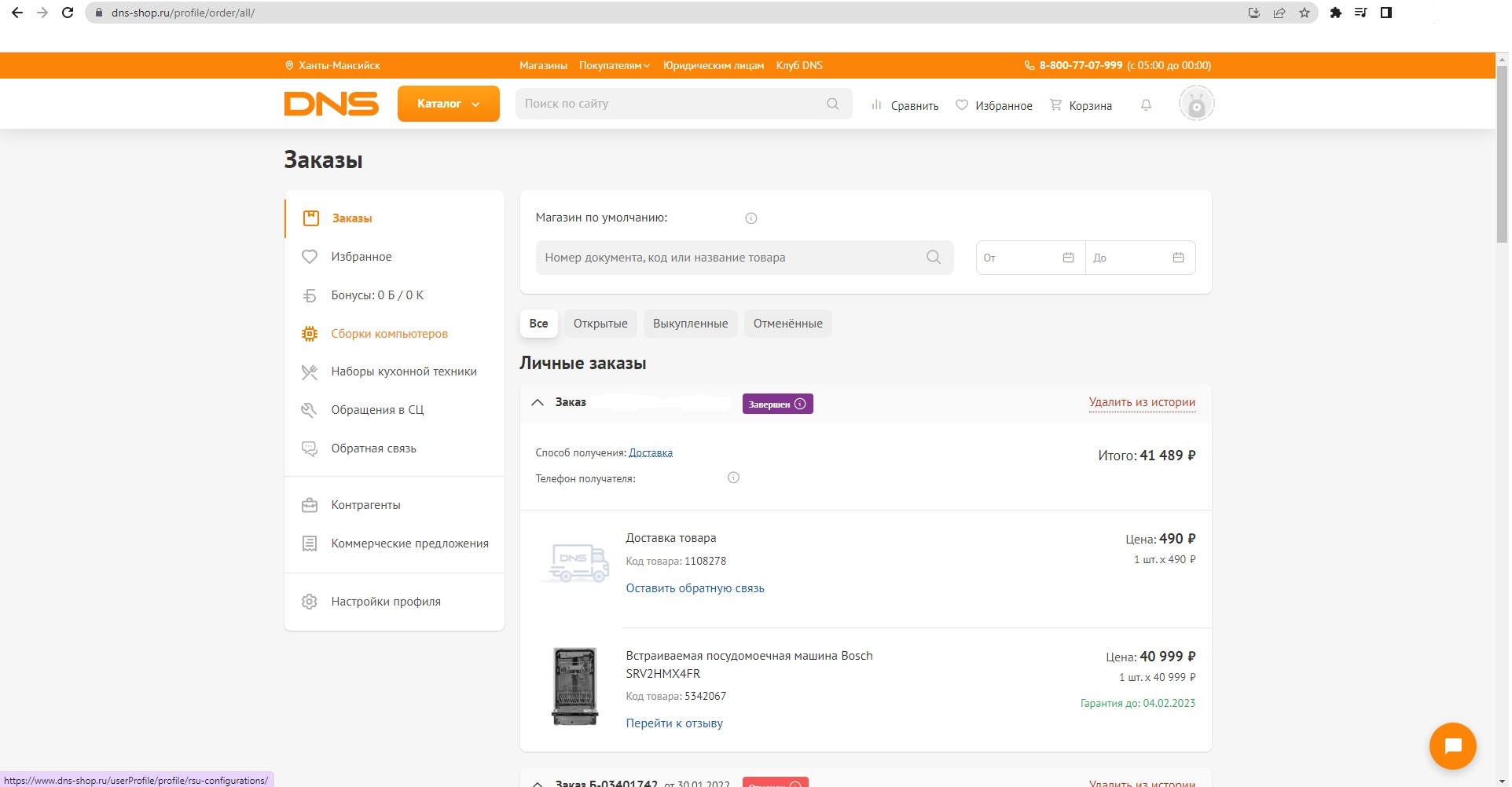Expand the Покупателям menu

615,65
